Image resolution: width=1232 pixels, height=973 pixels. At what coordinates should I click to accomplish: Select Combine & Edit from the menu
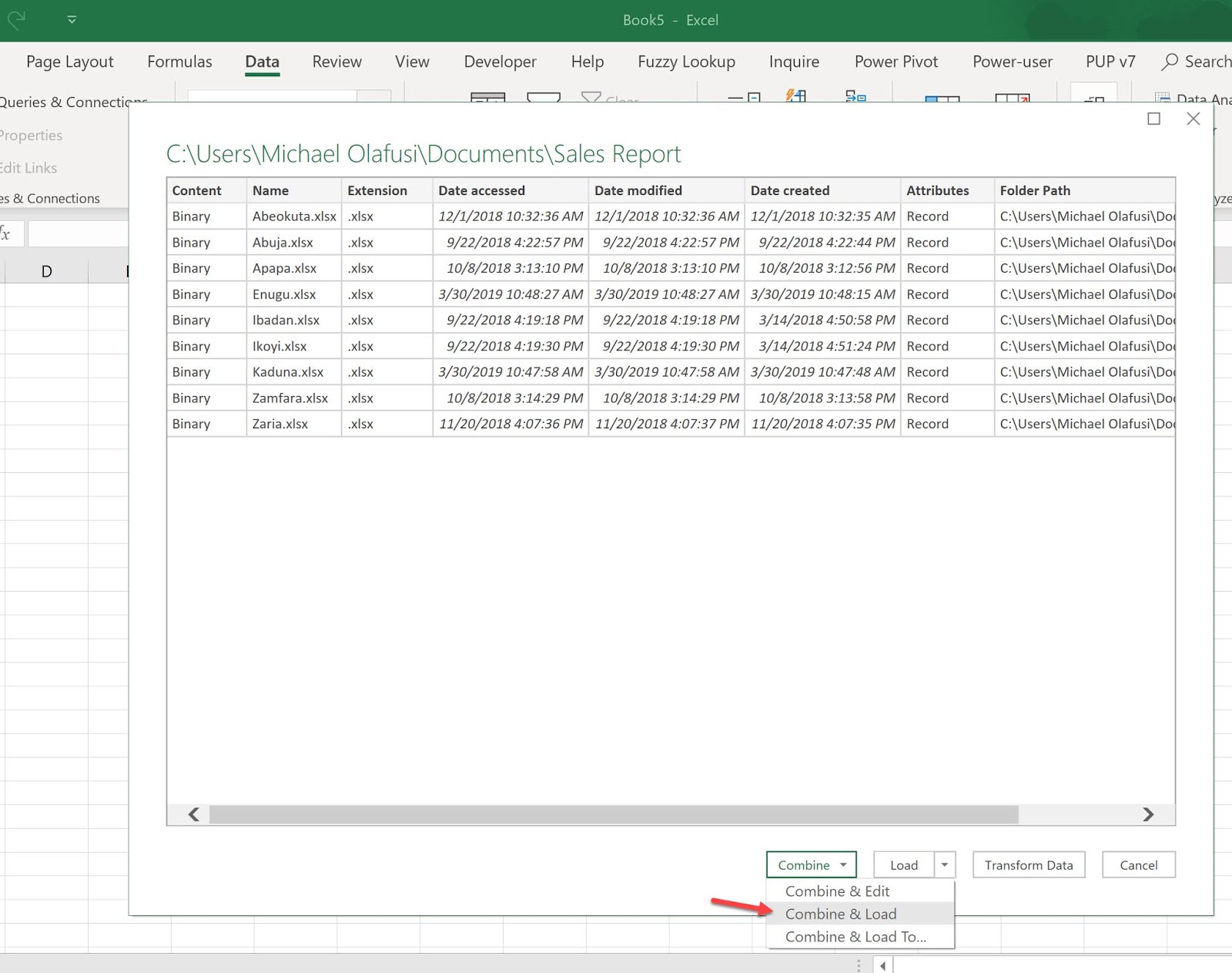(x=837, y=891)
